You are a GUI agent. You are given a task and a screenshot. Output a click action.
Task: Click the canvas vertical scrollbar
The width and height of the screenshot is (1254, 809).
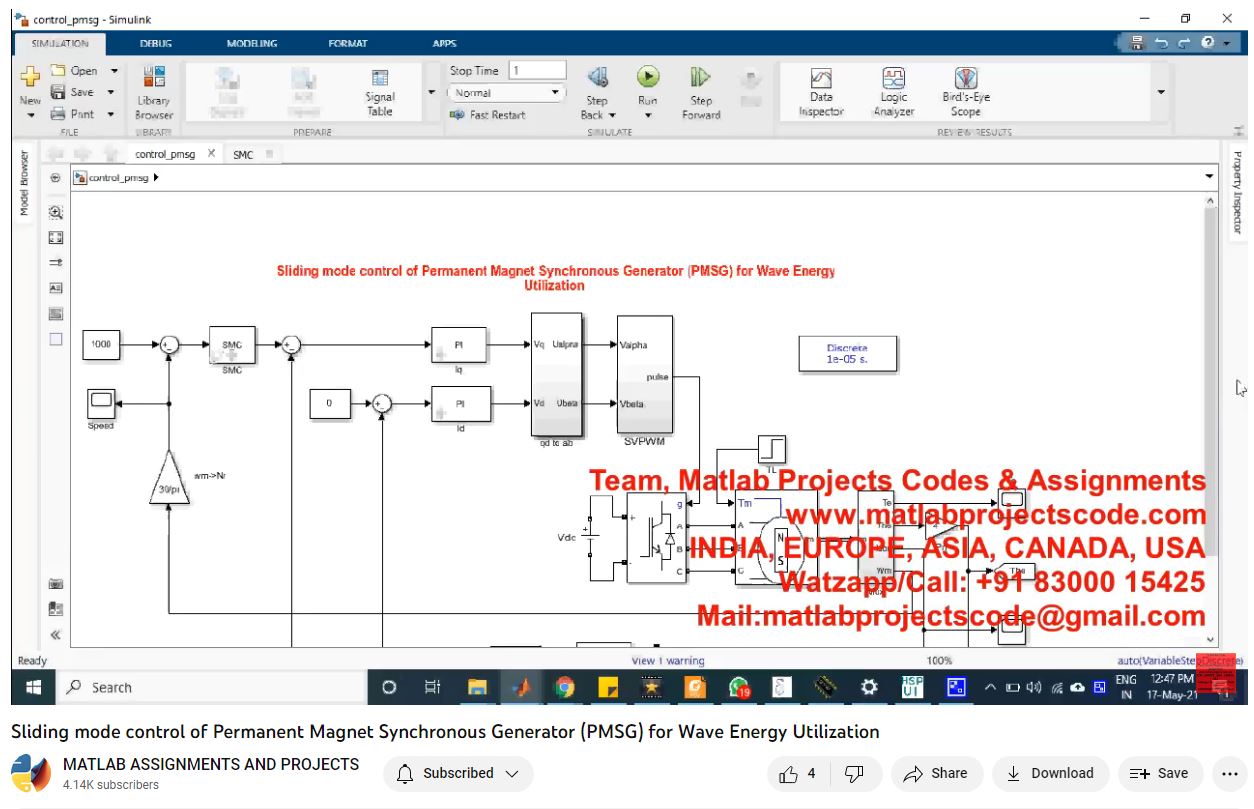(x=1210, y=380)
